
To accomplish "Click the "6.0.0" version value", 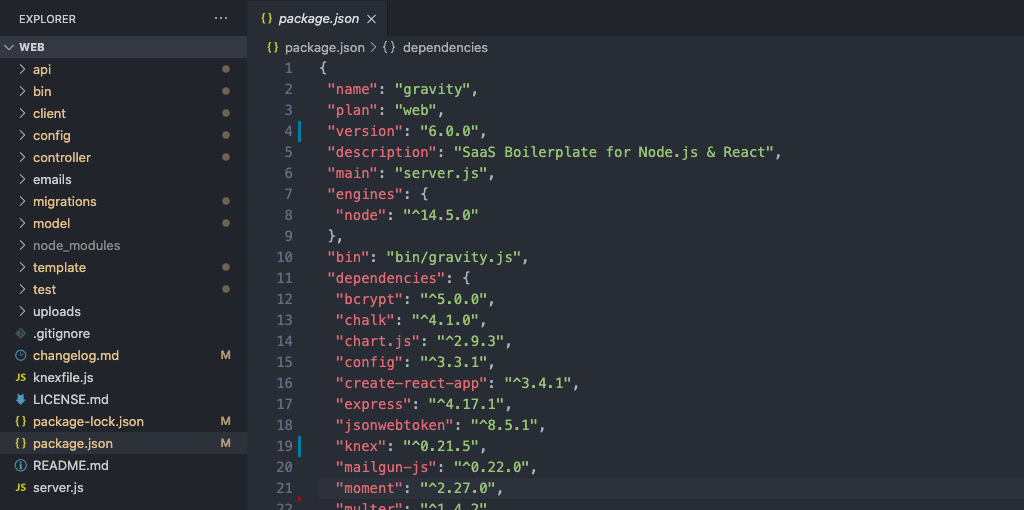I will pyautogui.click(x=449, y=131).
